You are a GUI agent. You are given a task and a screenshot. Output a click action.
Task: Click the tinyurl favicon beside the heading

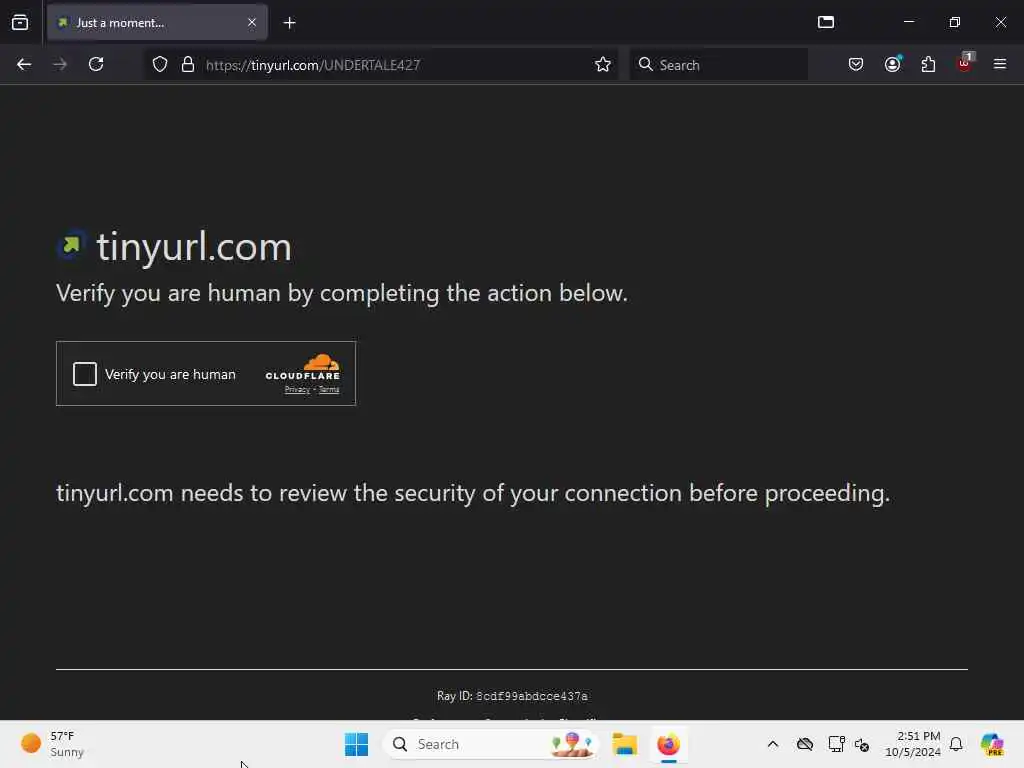point(71,246)
